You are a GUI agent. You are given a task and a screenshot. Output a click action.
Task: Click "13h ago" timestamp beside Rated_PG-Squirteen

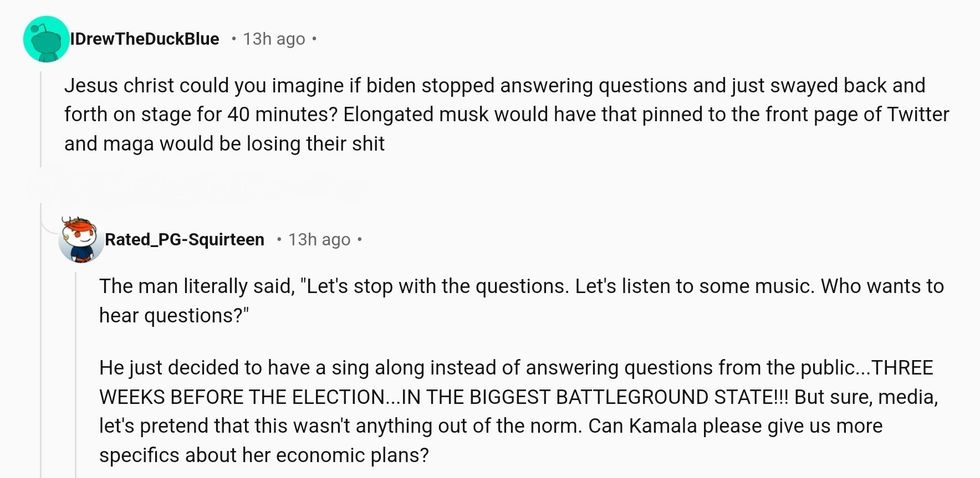tap(319, 240)
